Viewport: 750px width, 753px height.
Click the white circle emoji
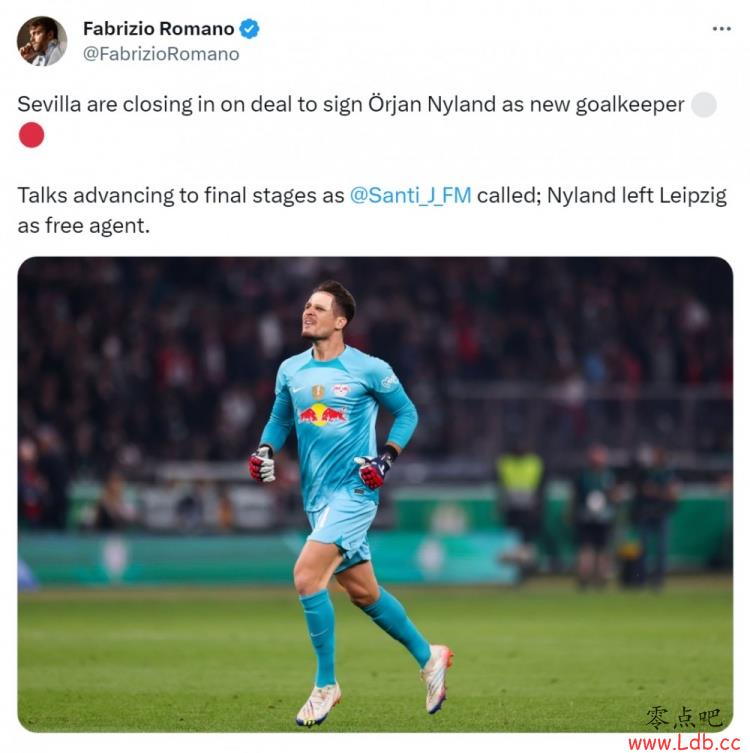pos(703,104)
